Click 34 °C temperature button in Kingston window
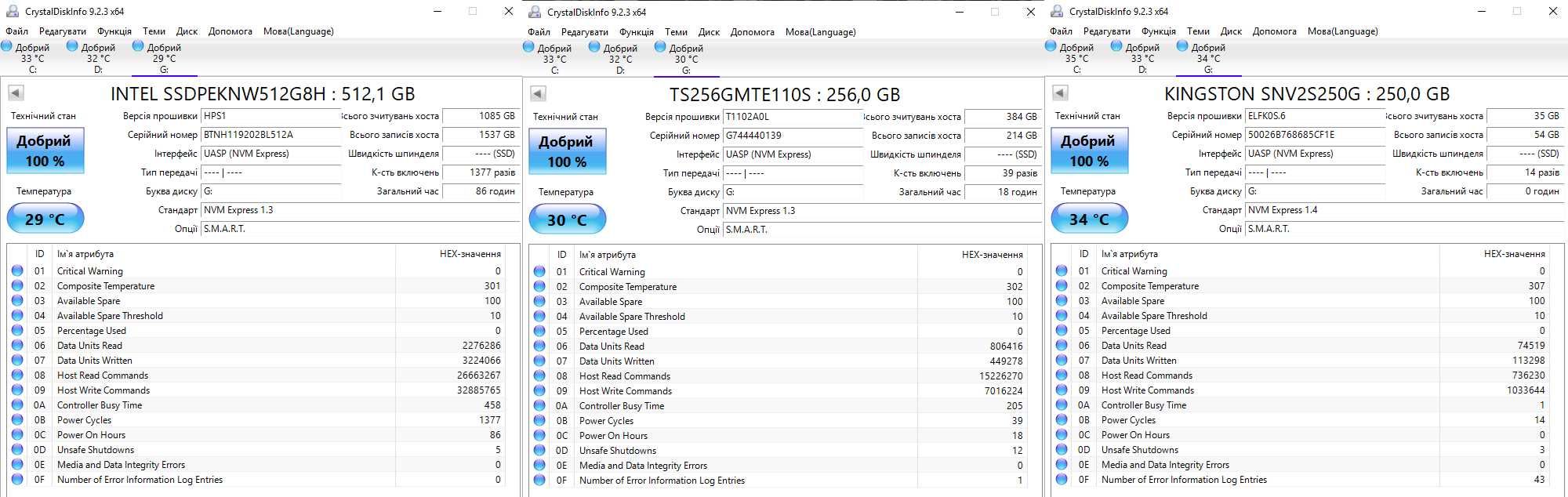1568x497 pixels. 1089,219
